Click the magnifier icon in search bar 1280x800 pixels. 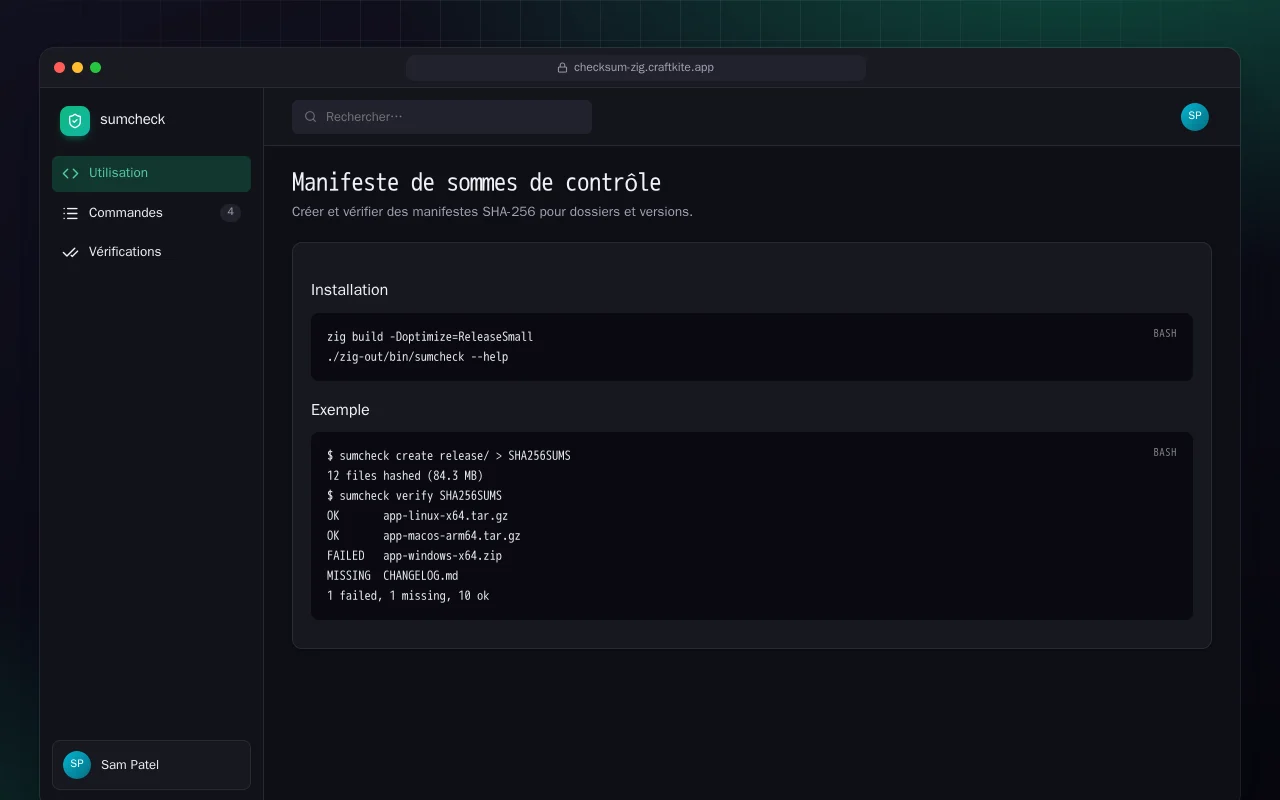[x=311, y=117]
